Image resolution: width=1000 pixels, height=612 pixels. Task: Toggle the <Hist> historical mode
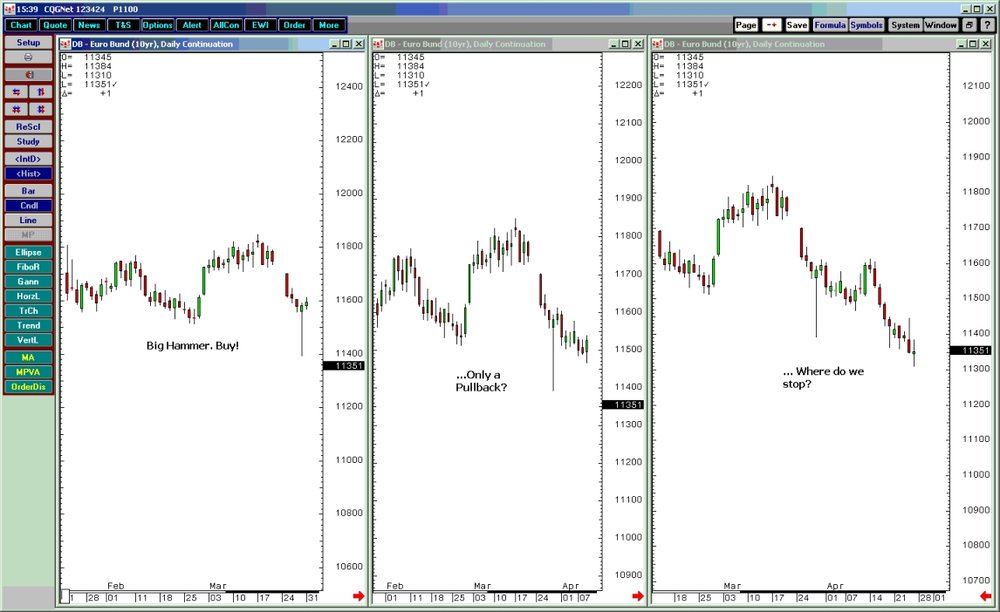[x=28, y=173]
